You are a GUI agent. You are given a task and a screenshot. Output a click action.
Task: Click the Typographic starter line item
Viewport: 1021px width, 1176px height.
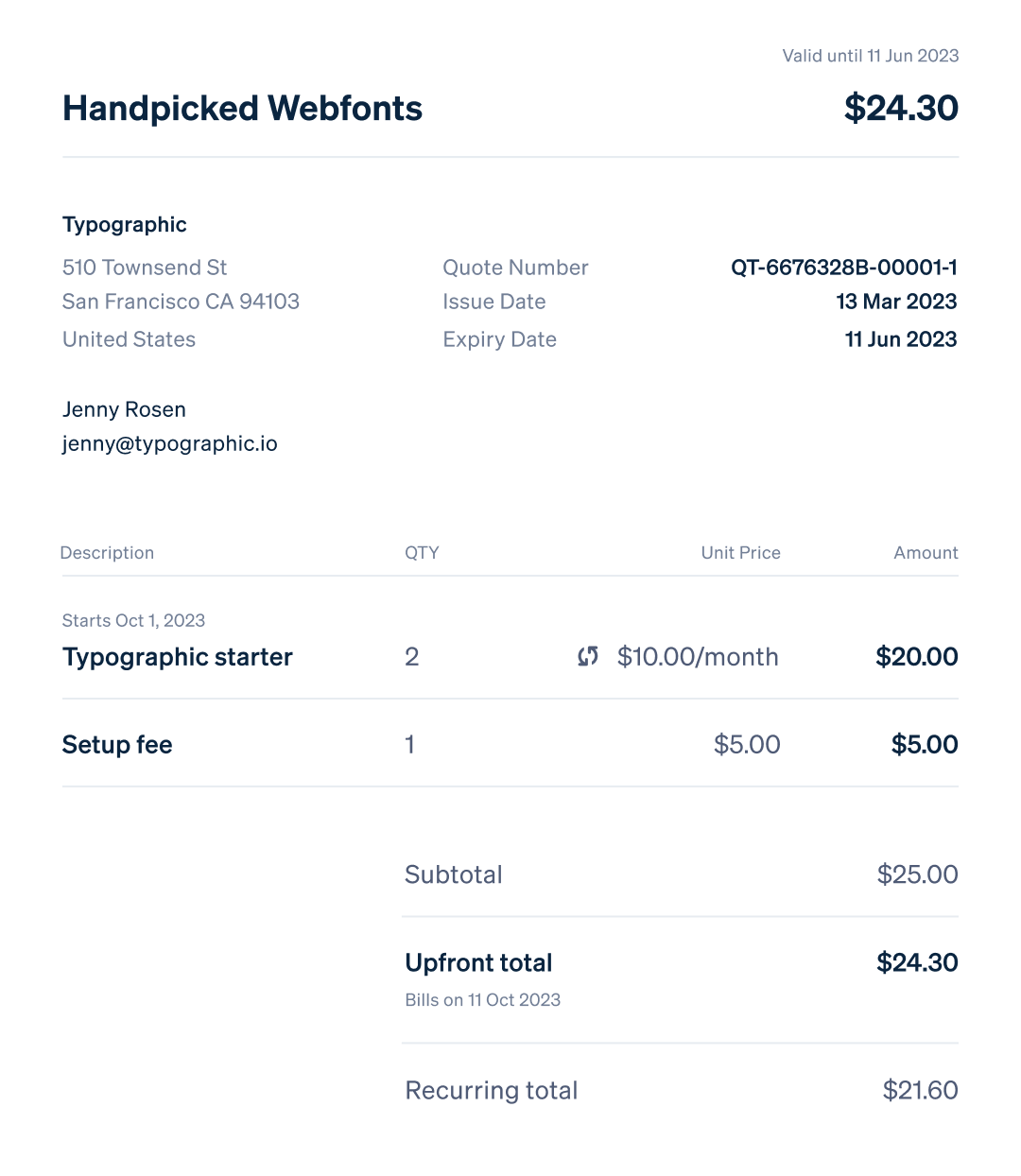[178, 657]
